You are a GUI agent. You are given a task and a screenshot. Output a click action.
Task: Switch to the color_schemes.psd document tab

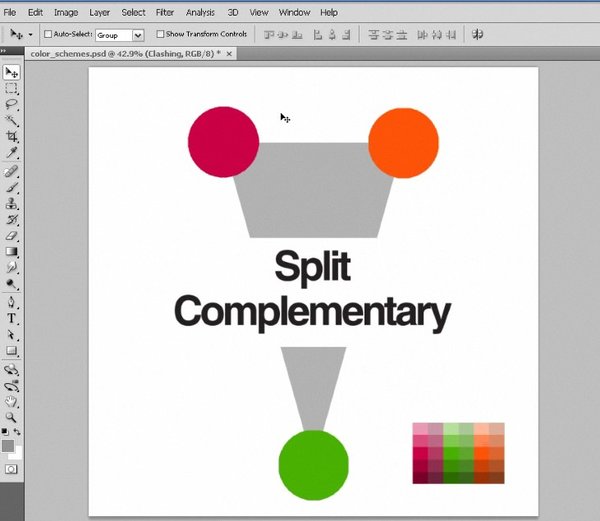(126, 54)
